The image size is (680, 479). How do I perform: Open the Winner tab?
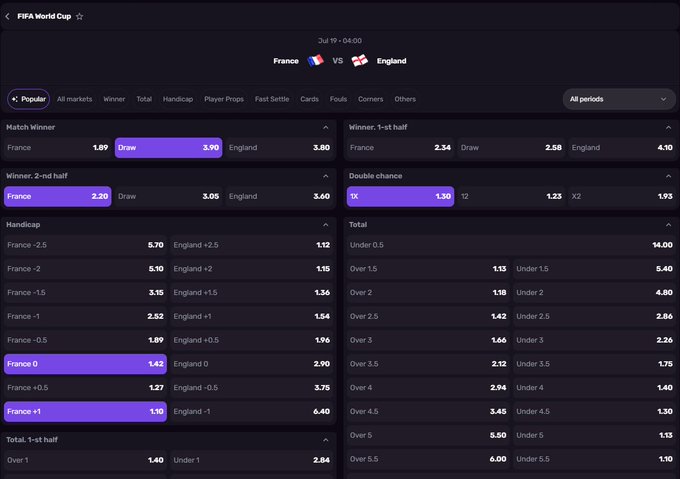click(x=114, y=99)
